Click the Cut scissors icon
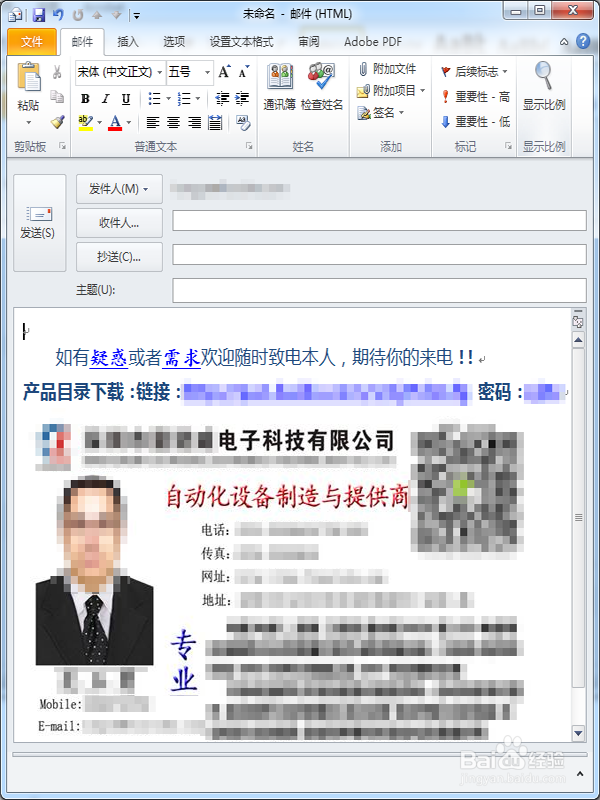The width and height of the screenshot is (600, 800). [x=57, y=72]
